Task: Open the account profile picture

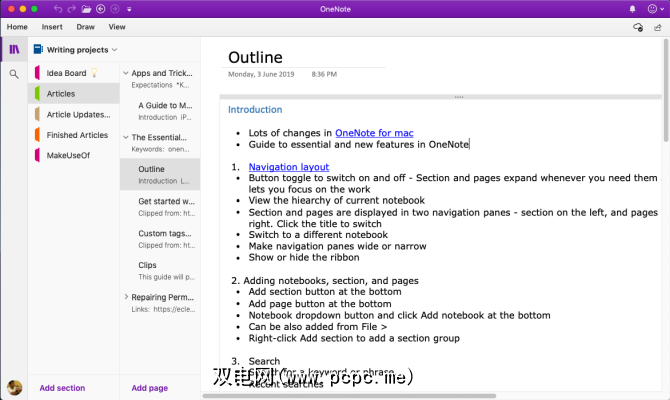Action: (14, 387)
